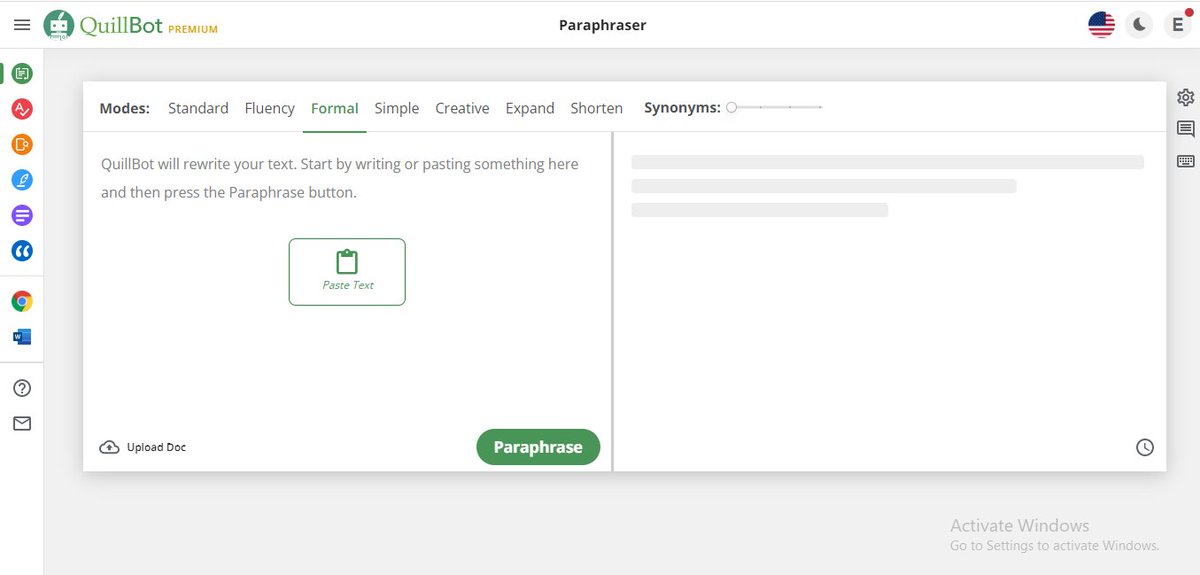This screenshot has height=575, width=1200.
Task: Select the Expand mode
Action: click(530, 108)
